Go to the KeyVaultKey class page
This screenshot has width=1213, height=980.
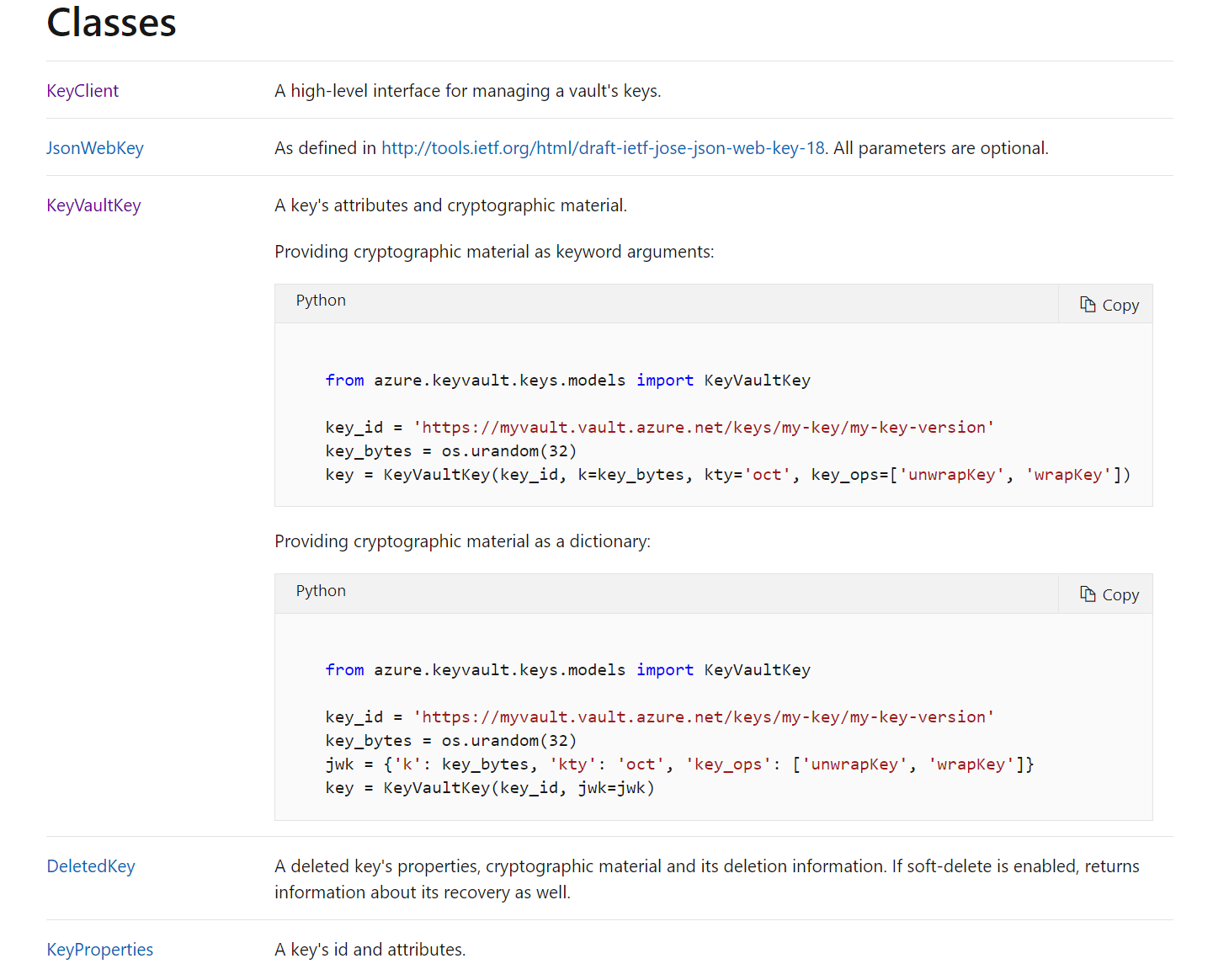click(93, 205)
